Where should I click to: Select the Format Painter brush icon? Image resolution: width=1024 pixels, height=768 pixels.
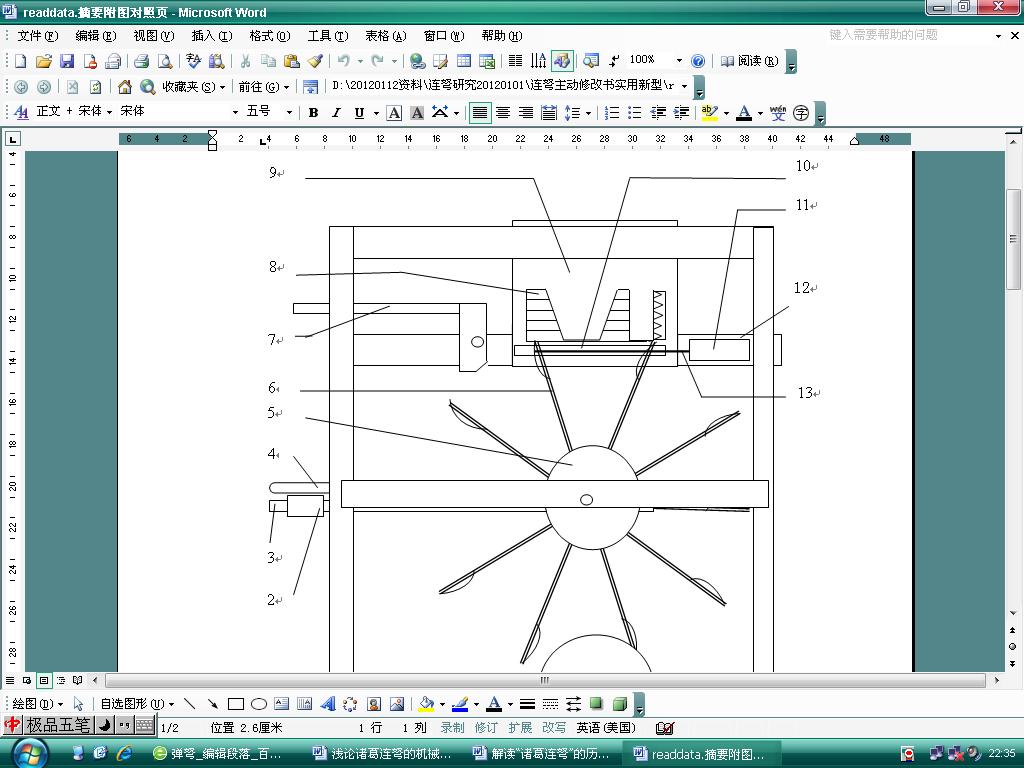point(315,61)
